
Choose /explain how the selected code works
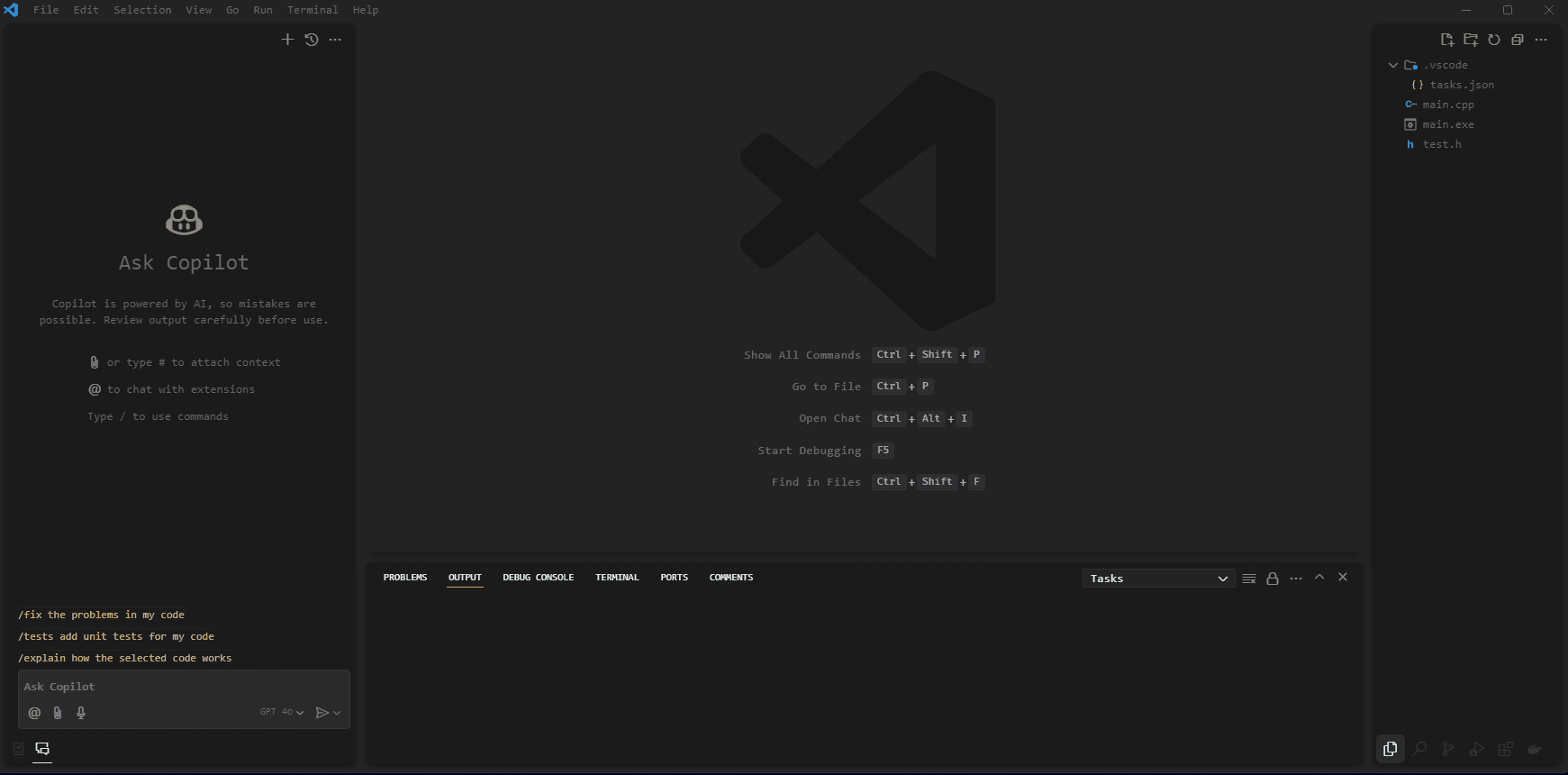(125, 658)
